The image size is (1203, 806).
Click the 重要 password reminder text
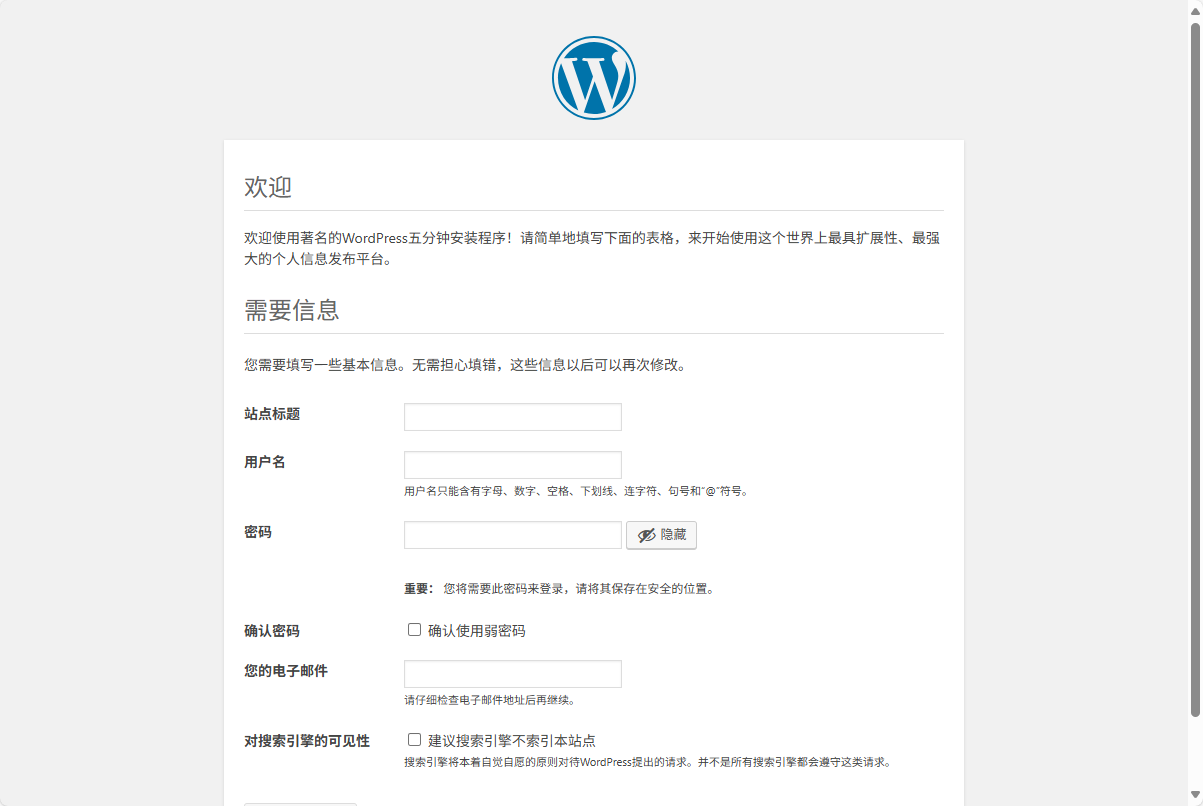[559, 589]
